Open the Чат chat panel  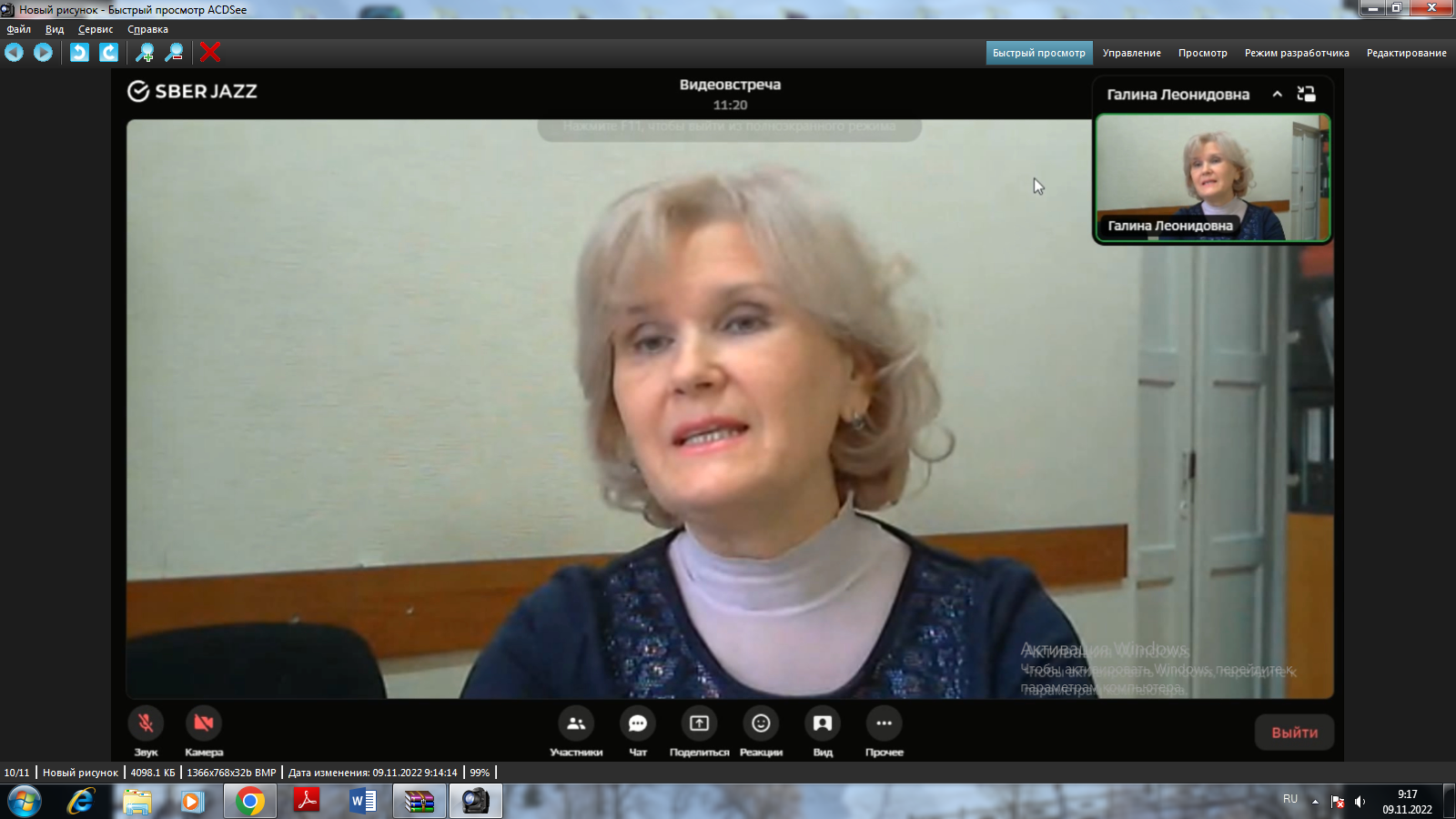(x=638, y=723)
